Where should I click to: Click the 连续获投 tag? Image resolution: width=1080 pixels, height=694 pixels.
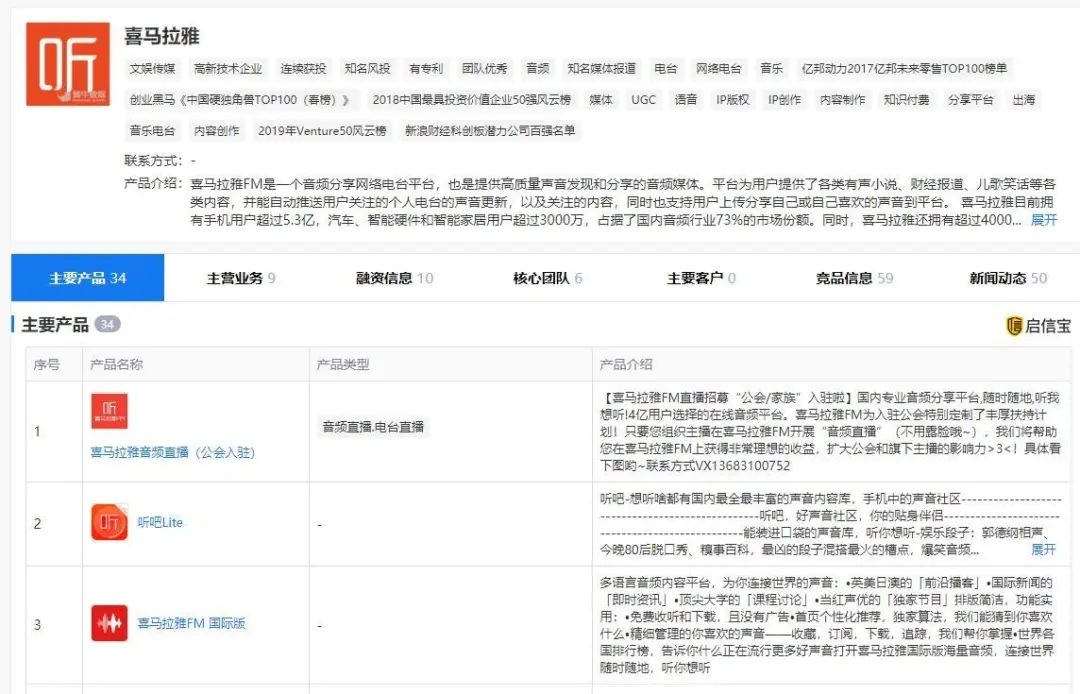point(303,69)
